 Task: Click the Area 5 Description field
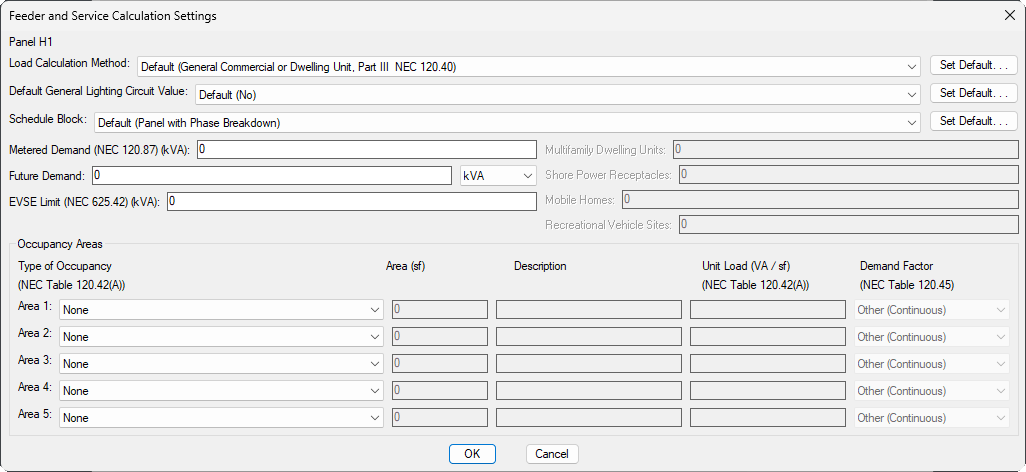(x=589, y=418)
